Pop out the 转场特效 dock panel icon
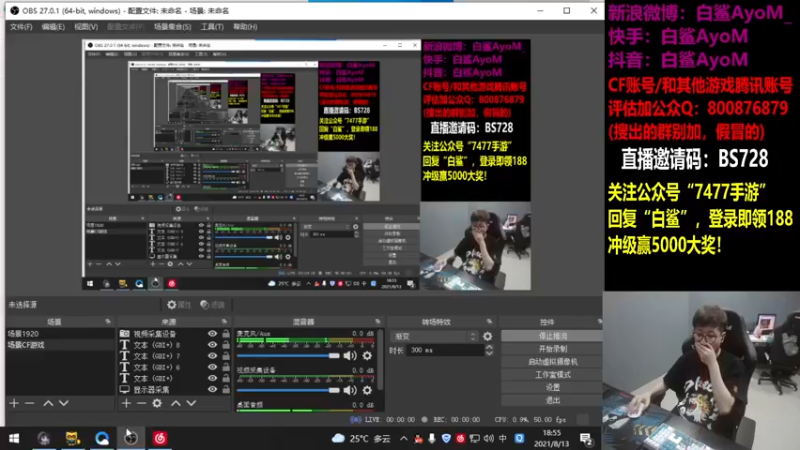Screen dimensions: 800x450 [489, 321]
